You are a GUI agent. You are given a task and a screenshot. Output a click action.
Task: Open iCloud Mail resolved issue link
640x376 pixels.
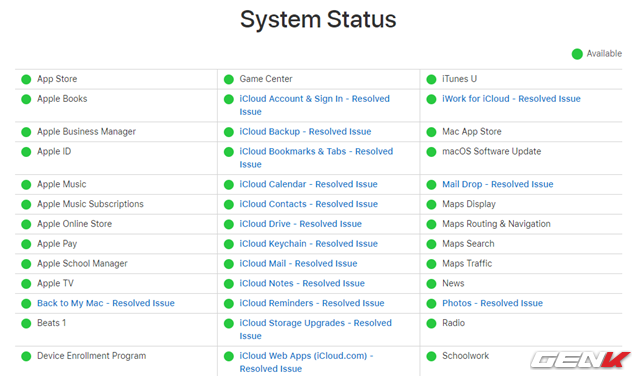tap(298, 264)
